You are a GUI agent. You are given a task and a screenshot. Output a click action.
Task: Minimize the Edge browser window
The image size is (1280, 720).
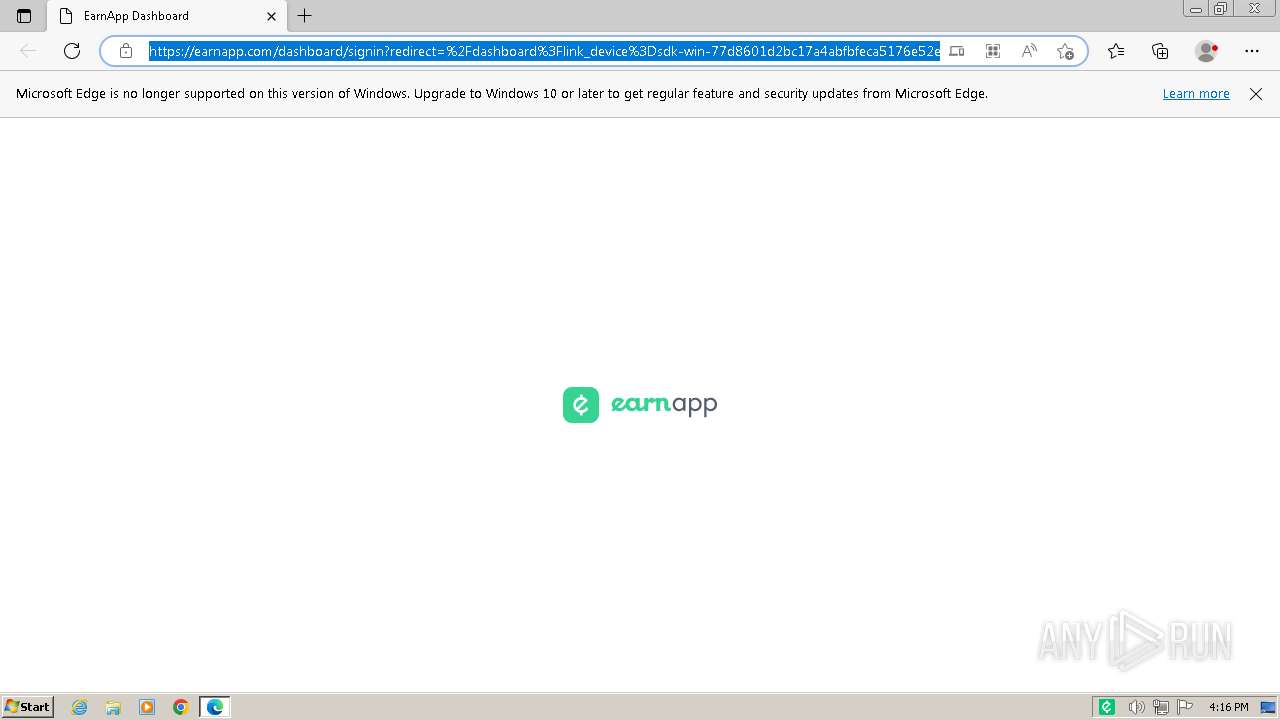pyautogui.click(x=1196, y=9)
